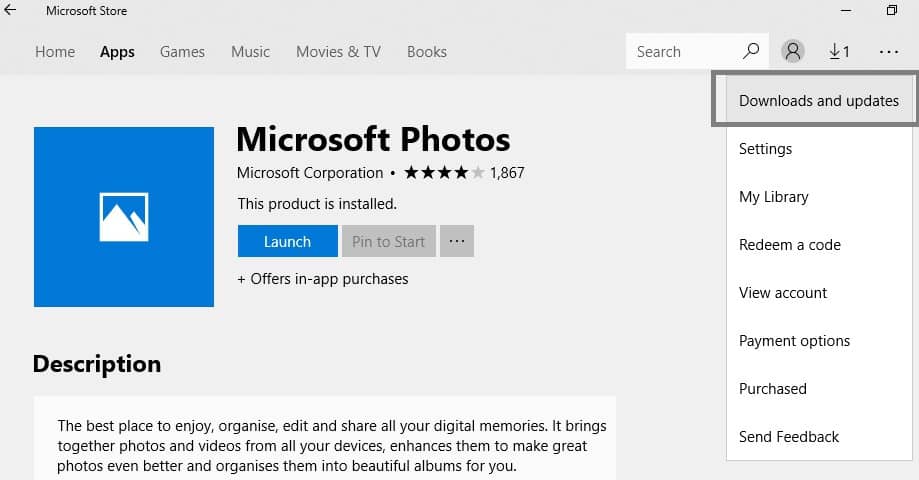
Task: Minimize the Microsoft Store window
Action: coord(846,10)
